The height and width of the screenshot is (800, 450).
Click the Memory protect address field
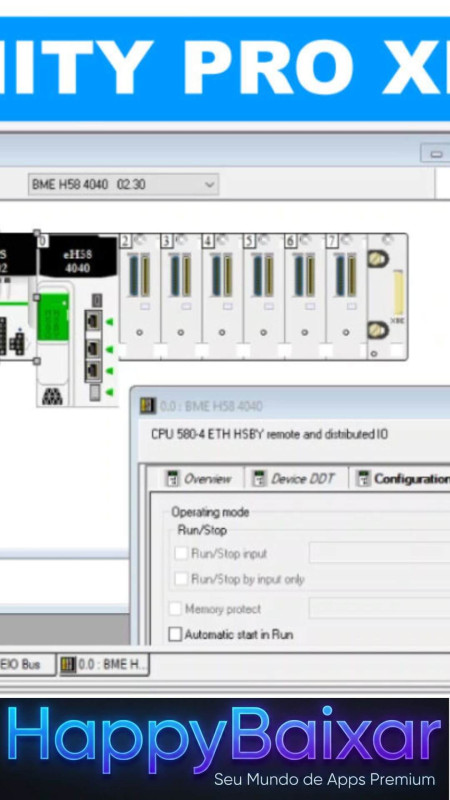380,608
